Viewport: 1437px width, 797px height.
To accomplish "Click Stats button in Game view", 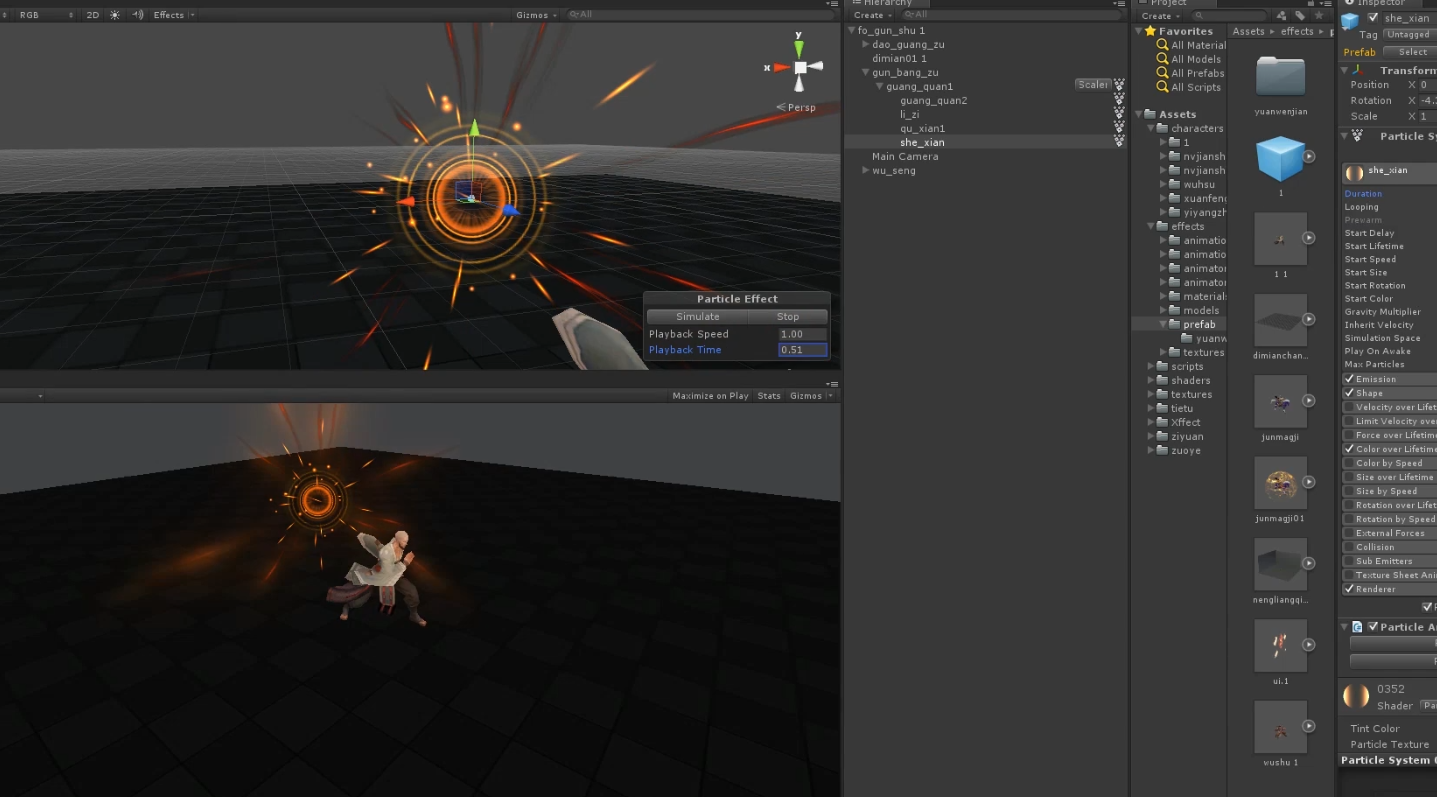I will [769, 395].
